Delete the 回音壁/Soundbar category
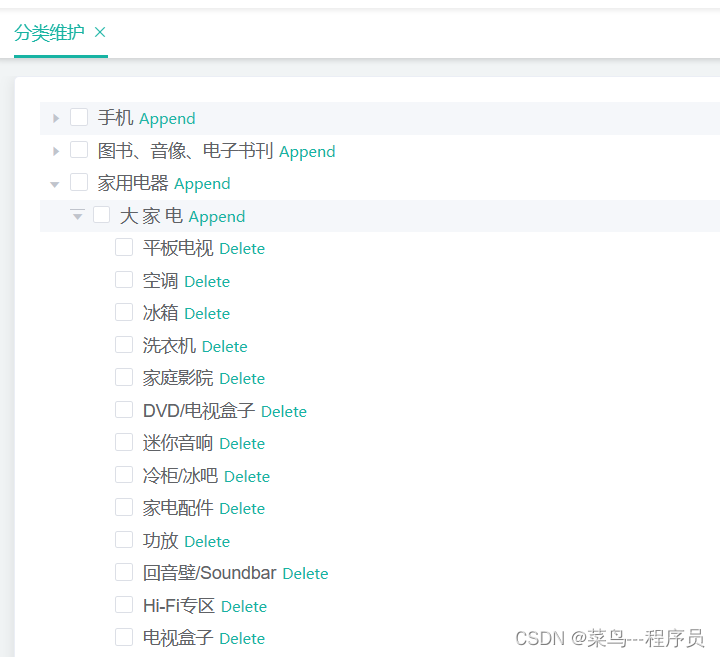Screen dimensions: 720x657 [305, 573]
